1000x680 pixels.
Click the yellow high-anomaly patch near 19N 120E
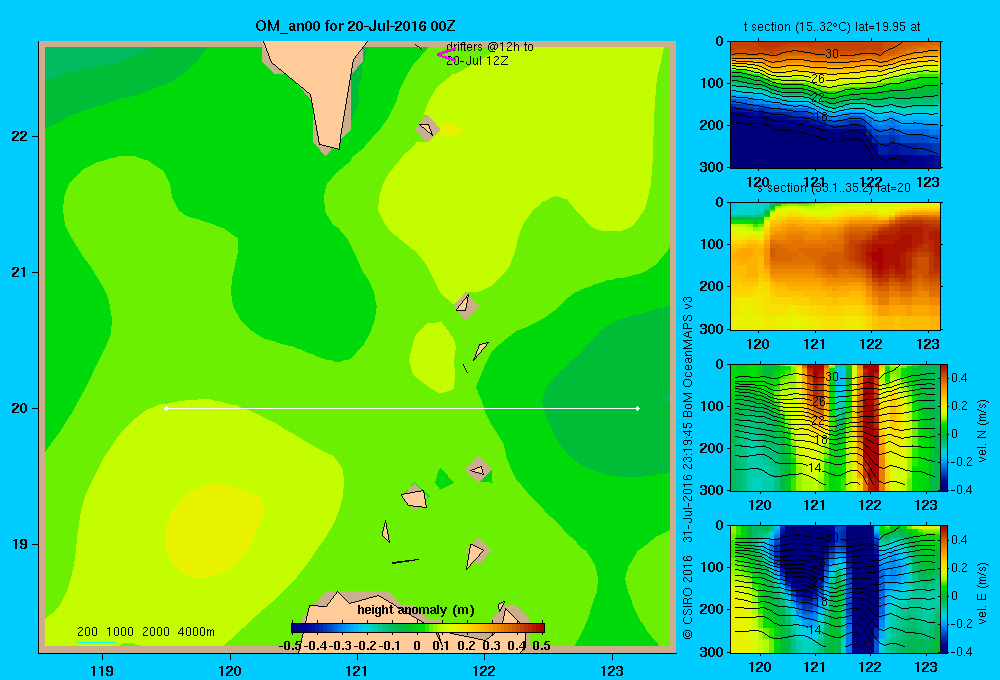214,531
